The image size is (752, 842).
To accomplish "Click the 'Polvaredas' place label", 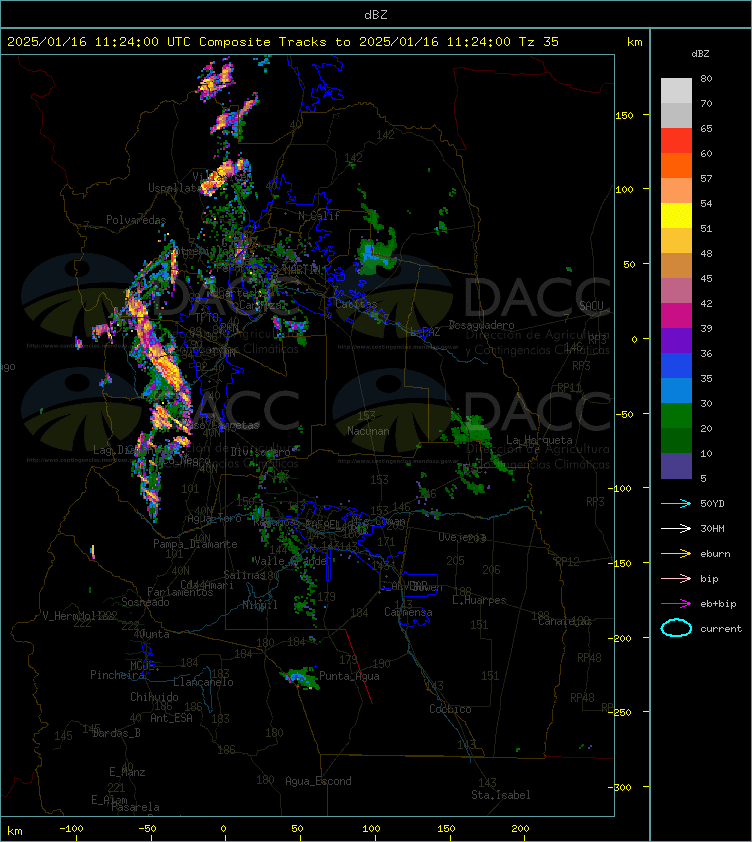I will [136, 220].
